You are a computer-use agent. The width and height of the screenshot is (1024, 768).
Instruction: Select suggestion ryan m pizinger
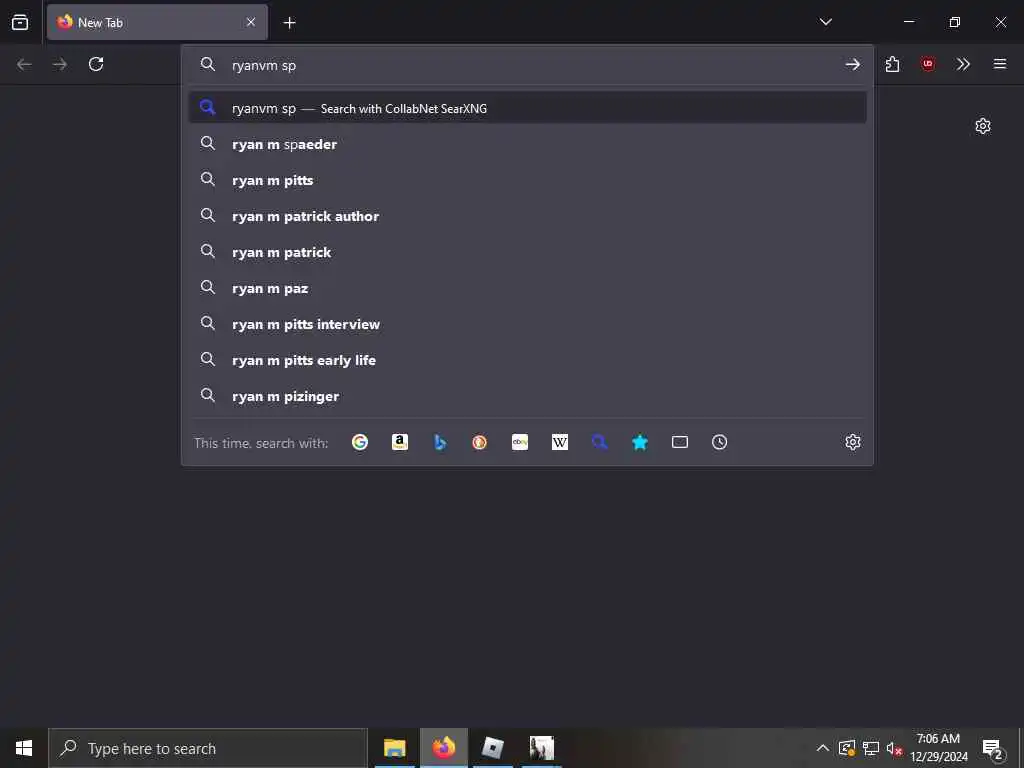click(528, 396)
